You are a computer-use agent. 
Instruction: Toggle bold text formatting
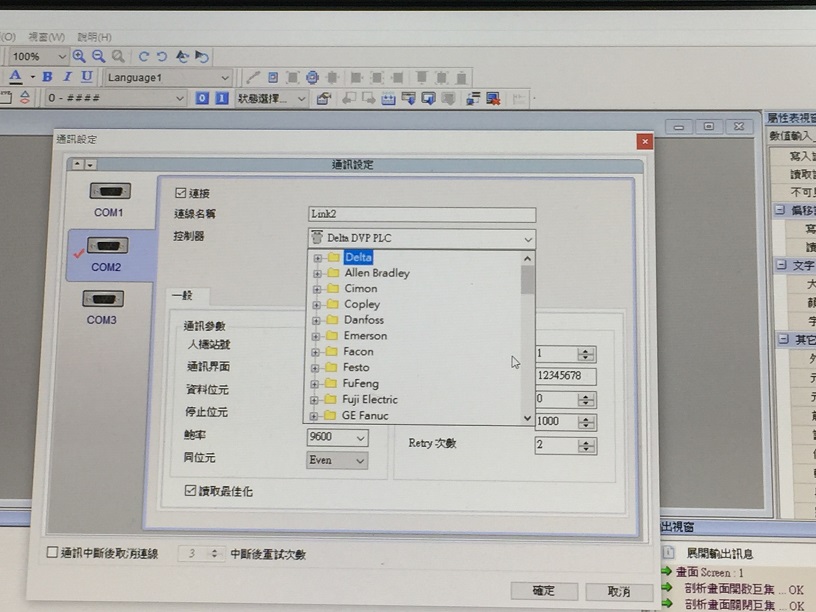(47, 77)
